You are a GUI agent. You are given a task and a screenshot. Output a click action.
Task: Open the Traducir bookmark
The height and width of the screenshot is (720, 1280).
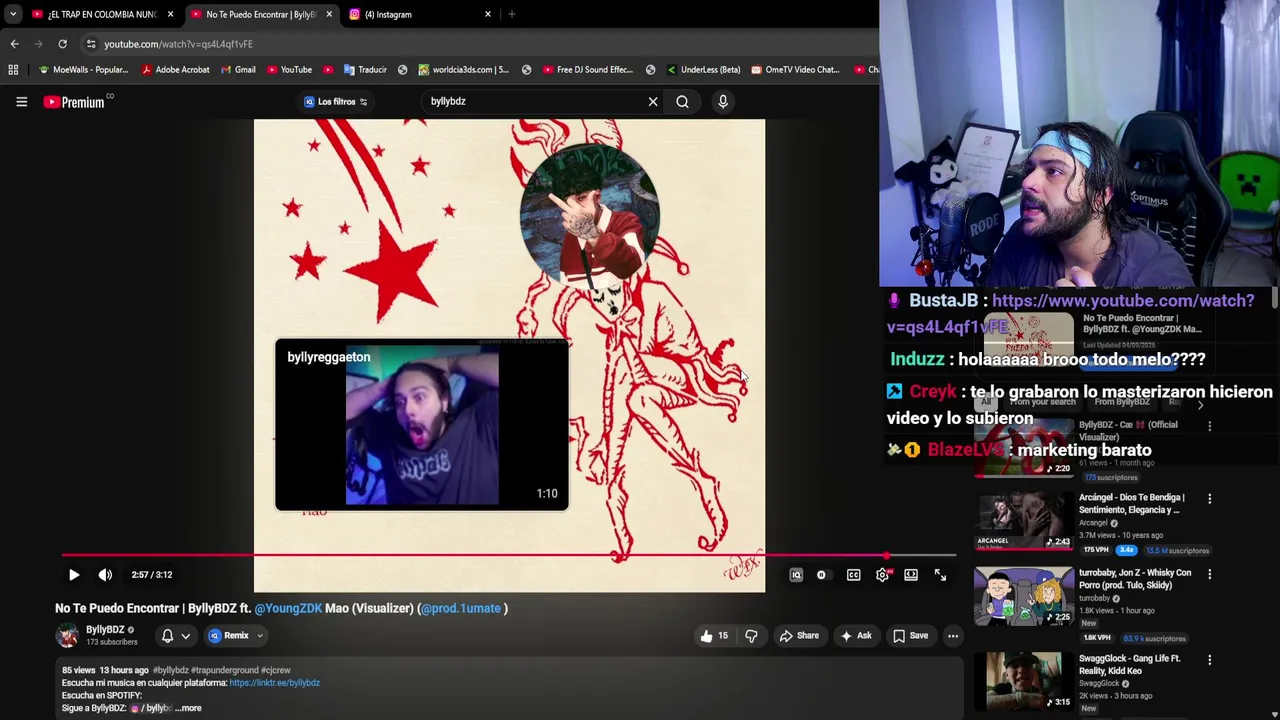365,70
